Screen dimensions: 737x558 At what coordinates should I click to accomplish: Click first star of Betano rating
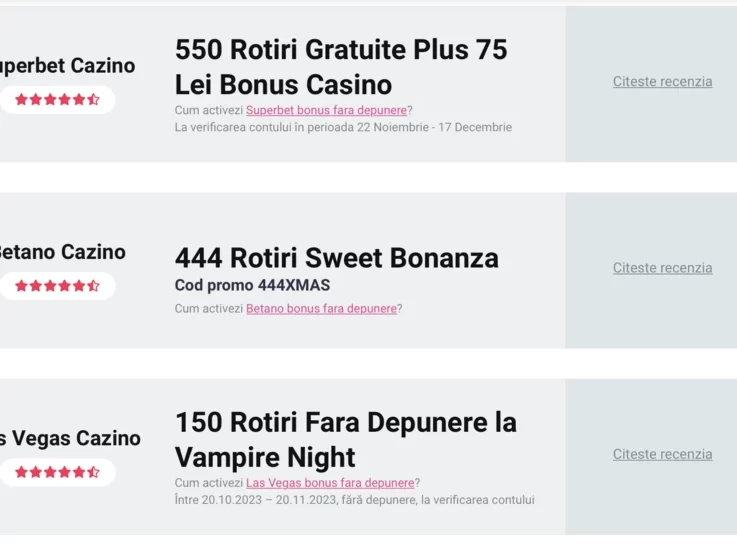(21, 286)
